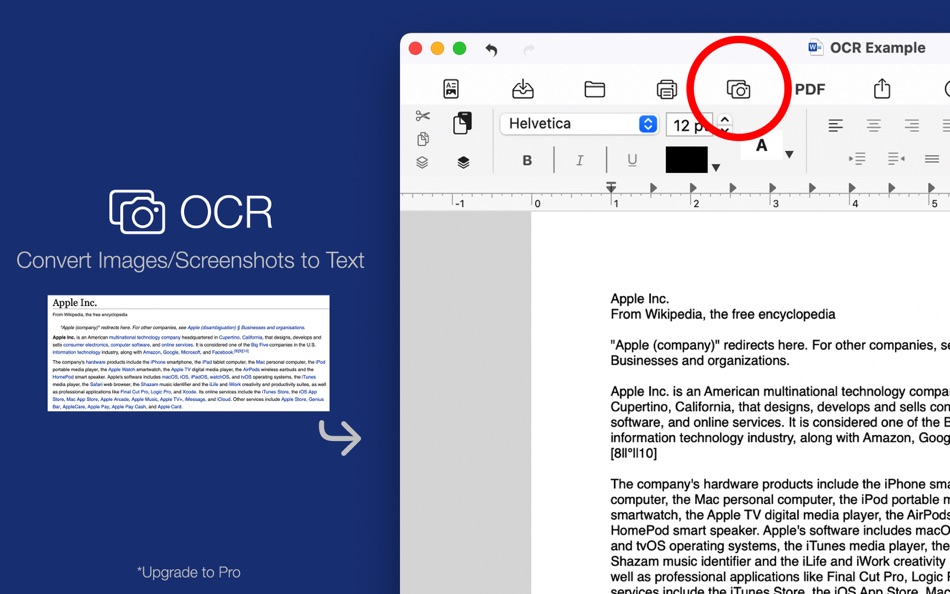Click the Apple Inc. screenshot thumbnail

(188, 353)
